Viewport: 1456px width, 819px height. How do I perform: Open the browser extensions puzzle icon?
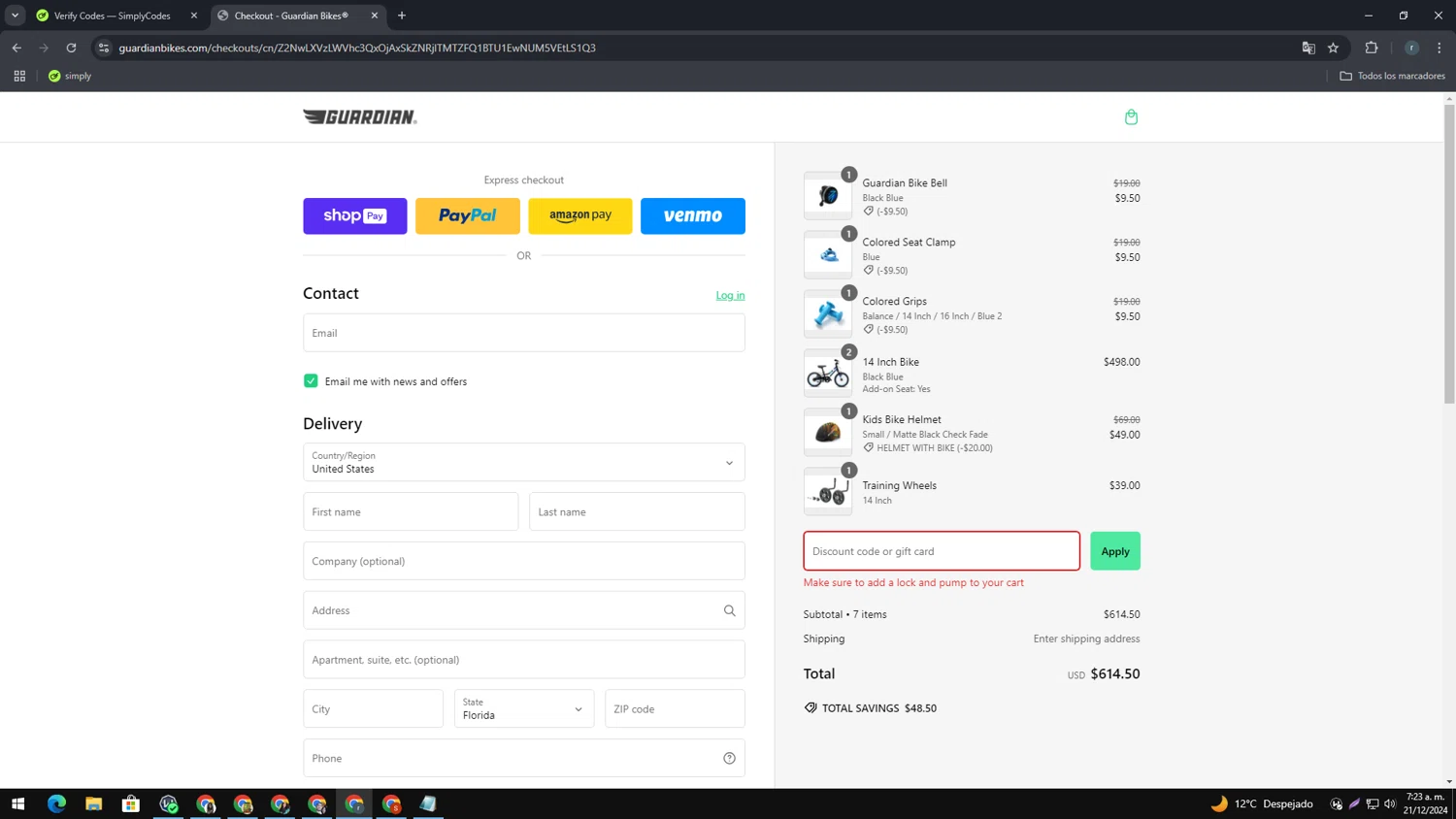[1371, 48]
